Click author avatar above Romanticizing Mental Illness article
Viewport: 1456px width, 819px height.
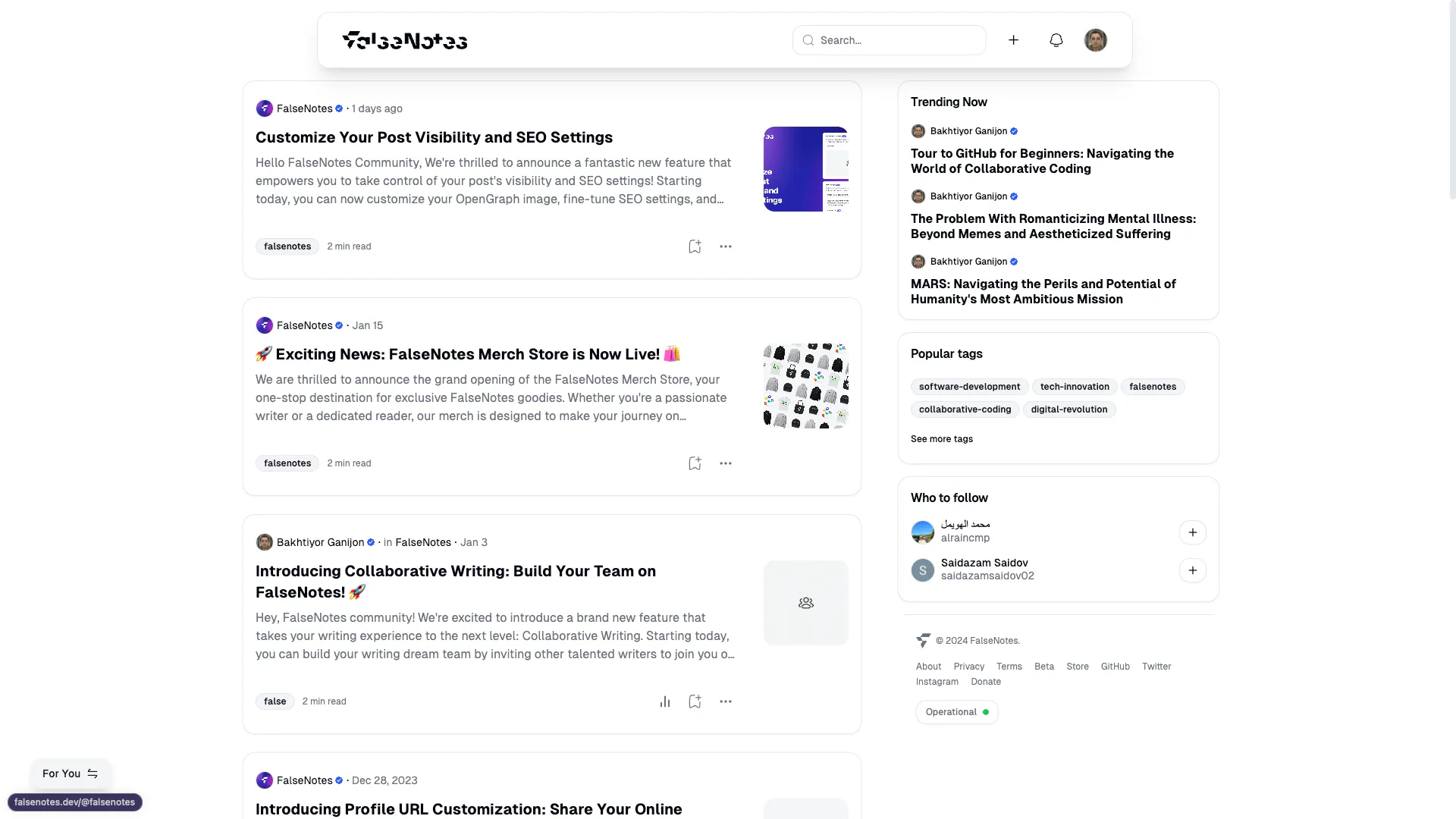tap(918, 196)
